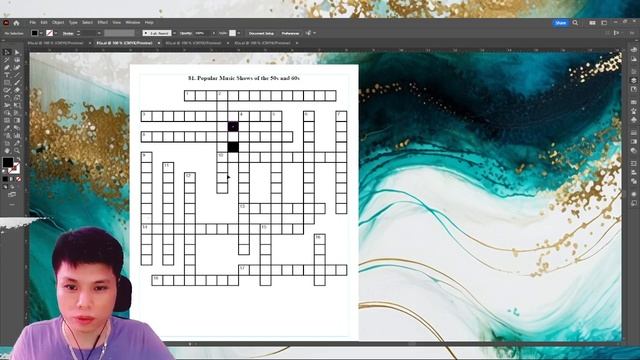Adjust the stroke weight stepper arrows
640x360 pixels.
tap(78, 33)
